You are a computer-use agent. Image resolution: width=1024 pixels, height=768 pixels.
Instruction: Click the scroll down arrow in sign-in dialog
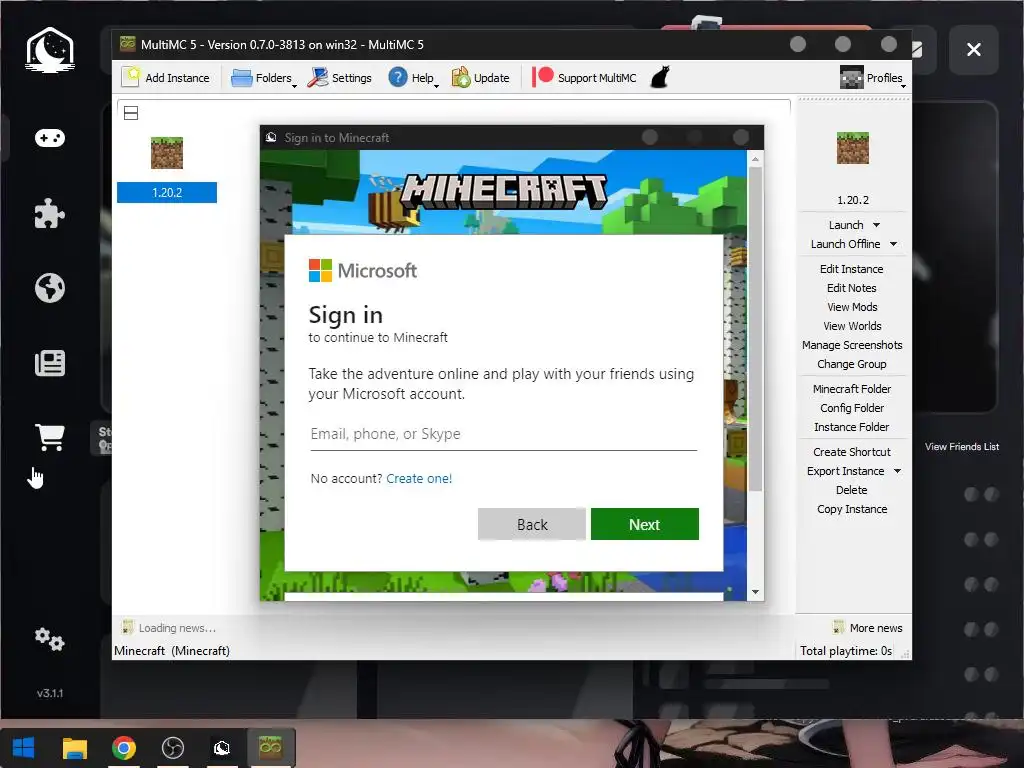click(x=755, y=592)
